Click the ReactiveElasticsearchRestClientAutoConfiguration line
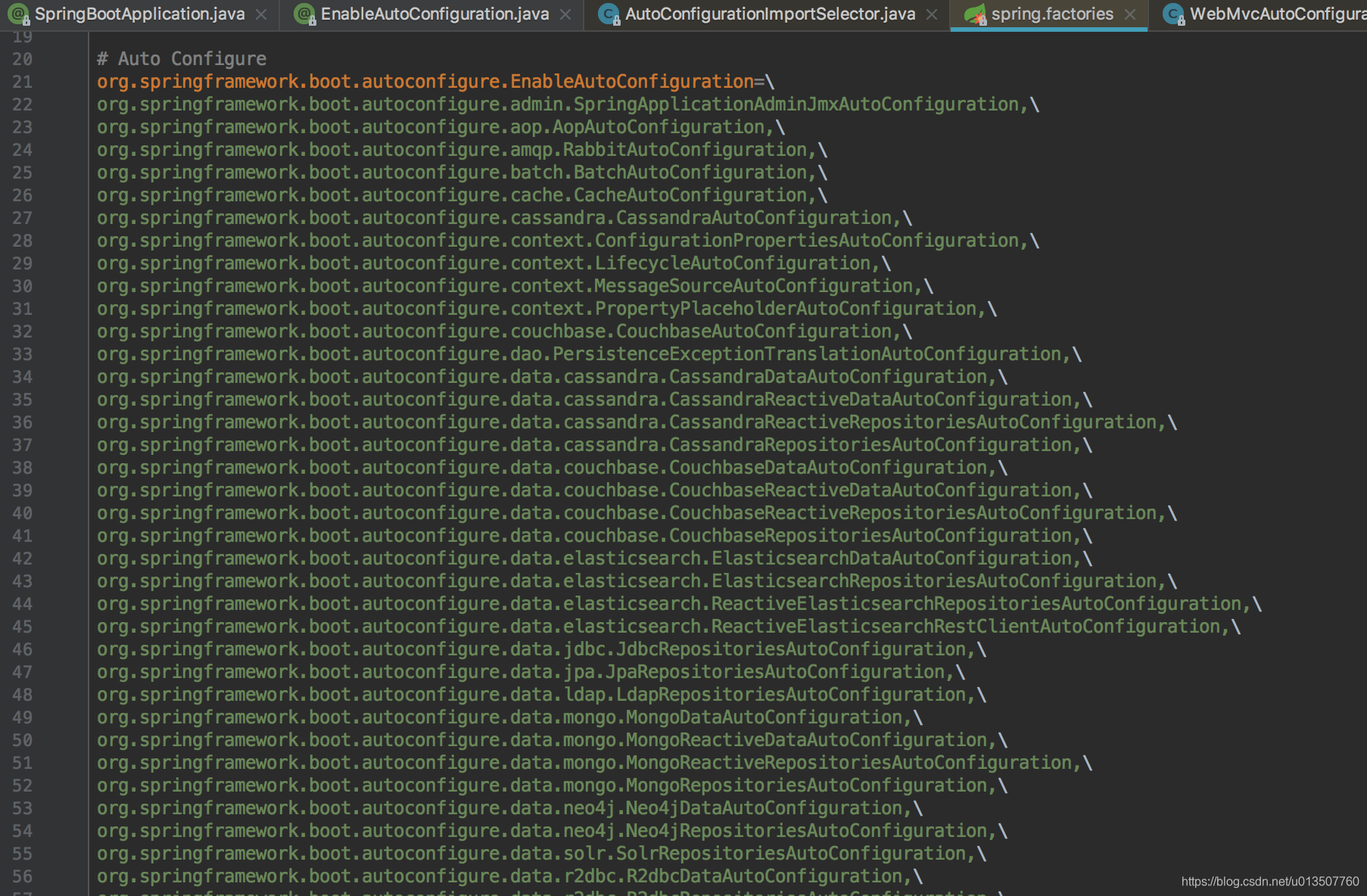The image size is (1367, 896). (668, 627)
